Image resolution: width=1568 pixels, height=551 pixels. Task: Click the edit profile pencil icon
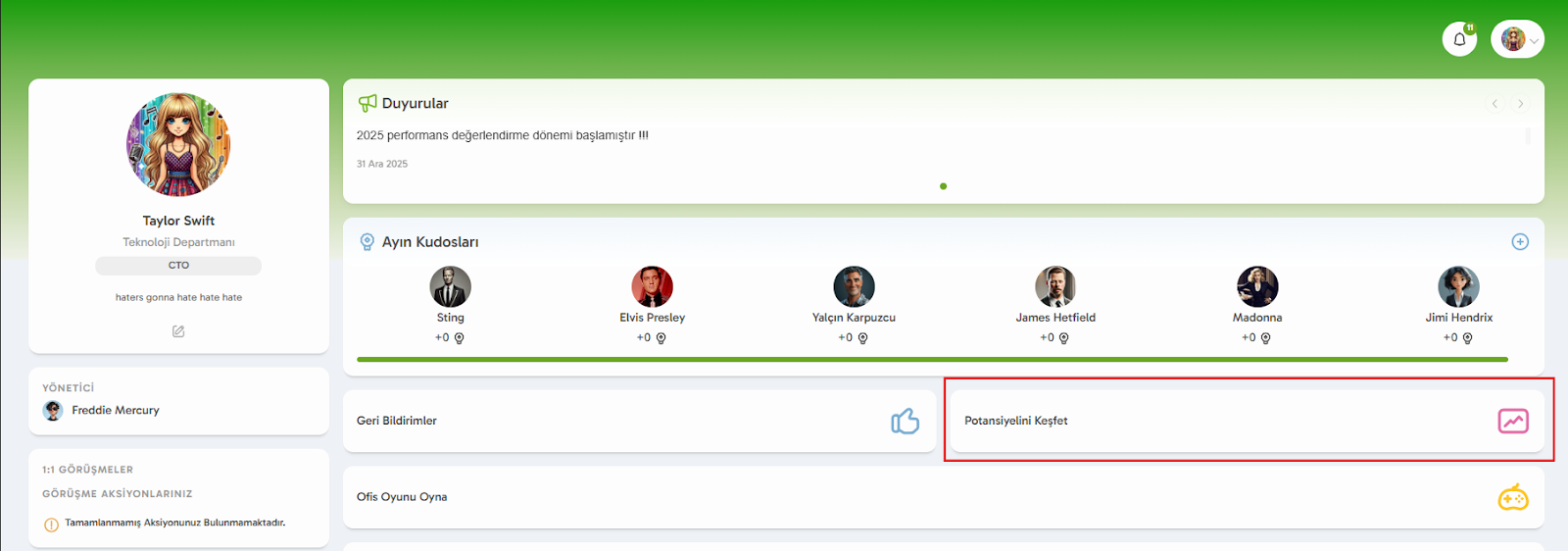tap(178, 331)
